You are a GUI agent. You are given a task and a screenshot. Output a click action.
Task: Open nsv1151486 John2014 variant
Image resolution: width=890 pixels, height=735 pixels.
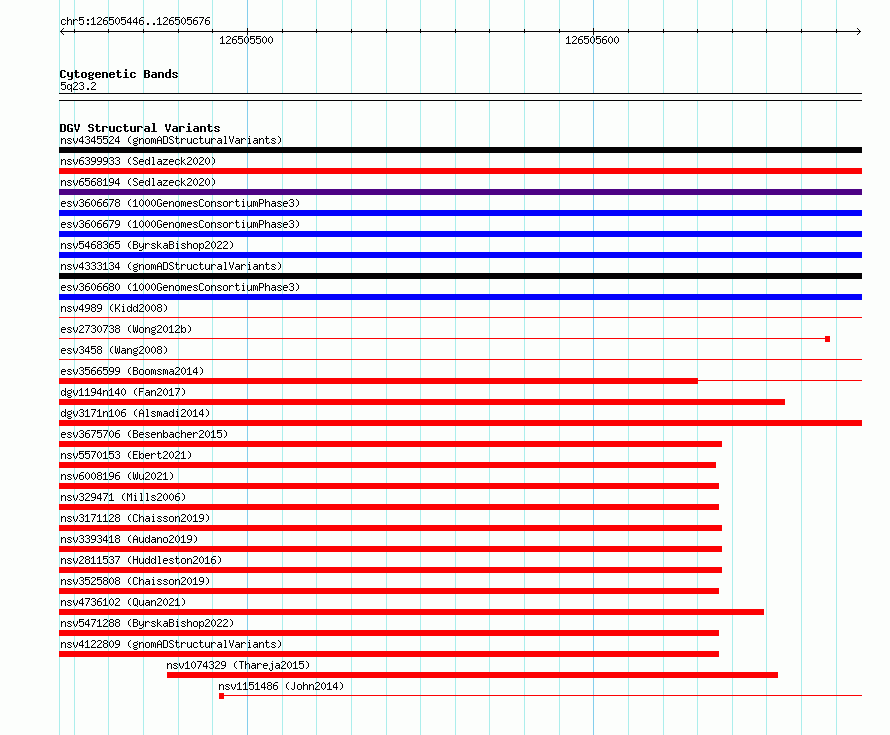(x=282, y=686)
